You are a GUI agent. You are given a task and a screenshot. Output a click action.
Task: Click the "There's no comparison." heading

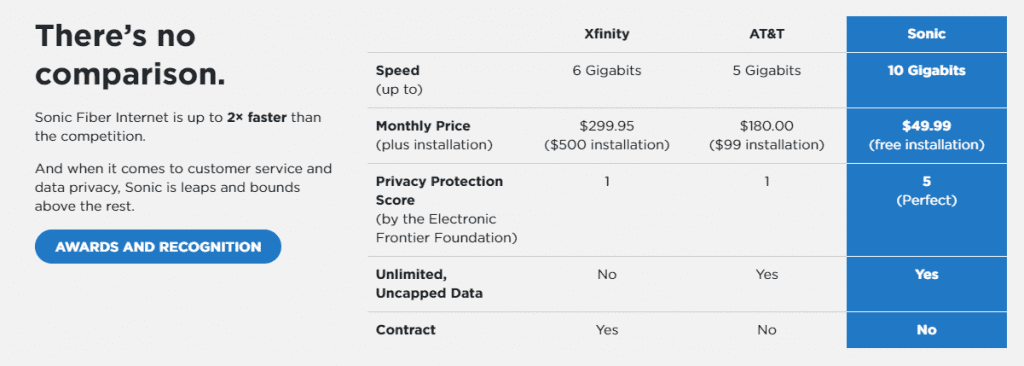coord(130,55)
